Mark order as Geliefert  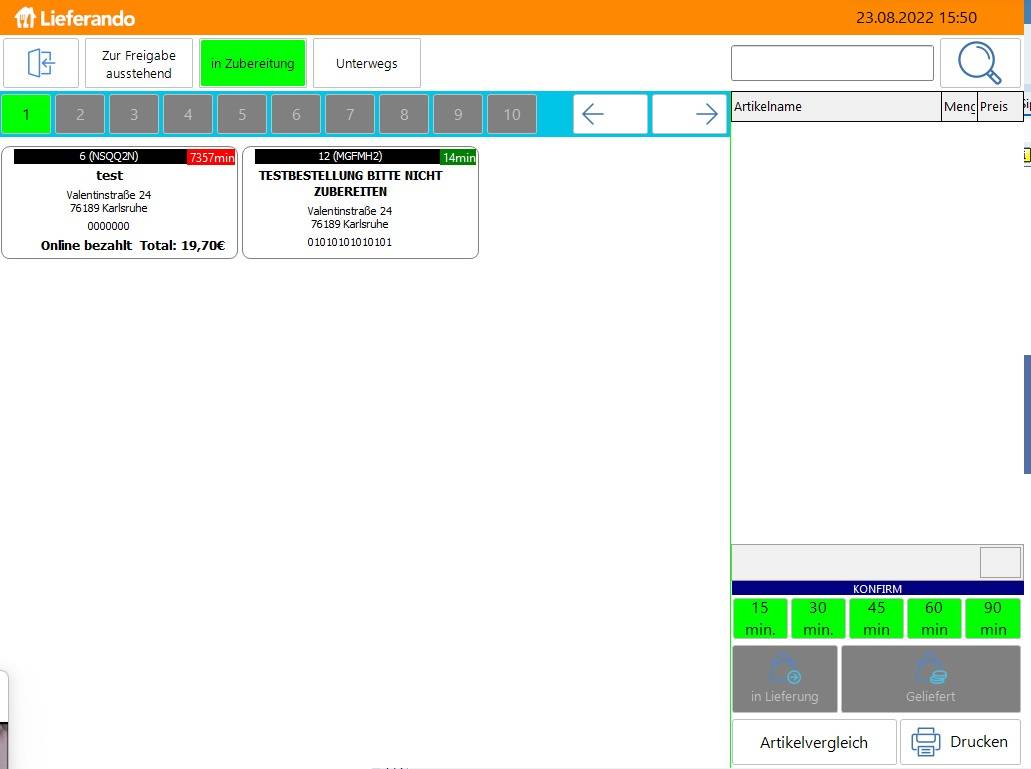click(930, 679)
